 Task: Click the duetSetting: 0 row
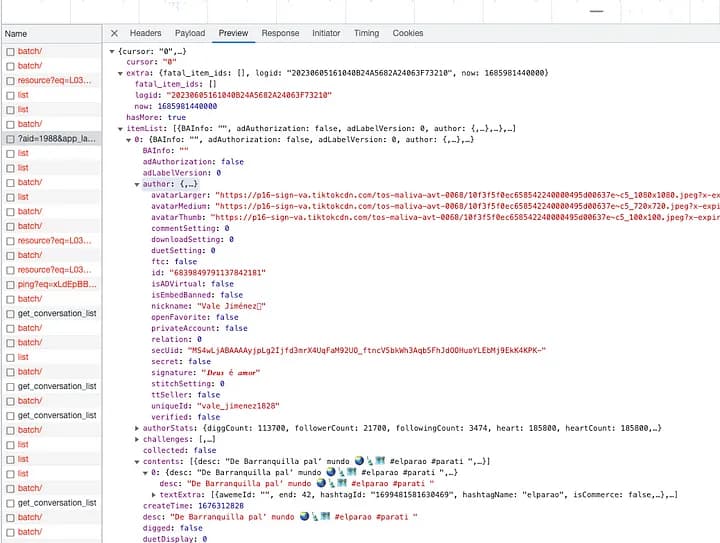tap(183, 250)
